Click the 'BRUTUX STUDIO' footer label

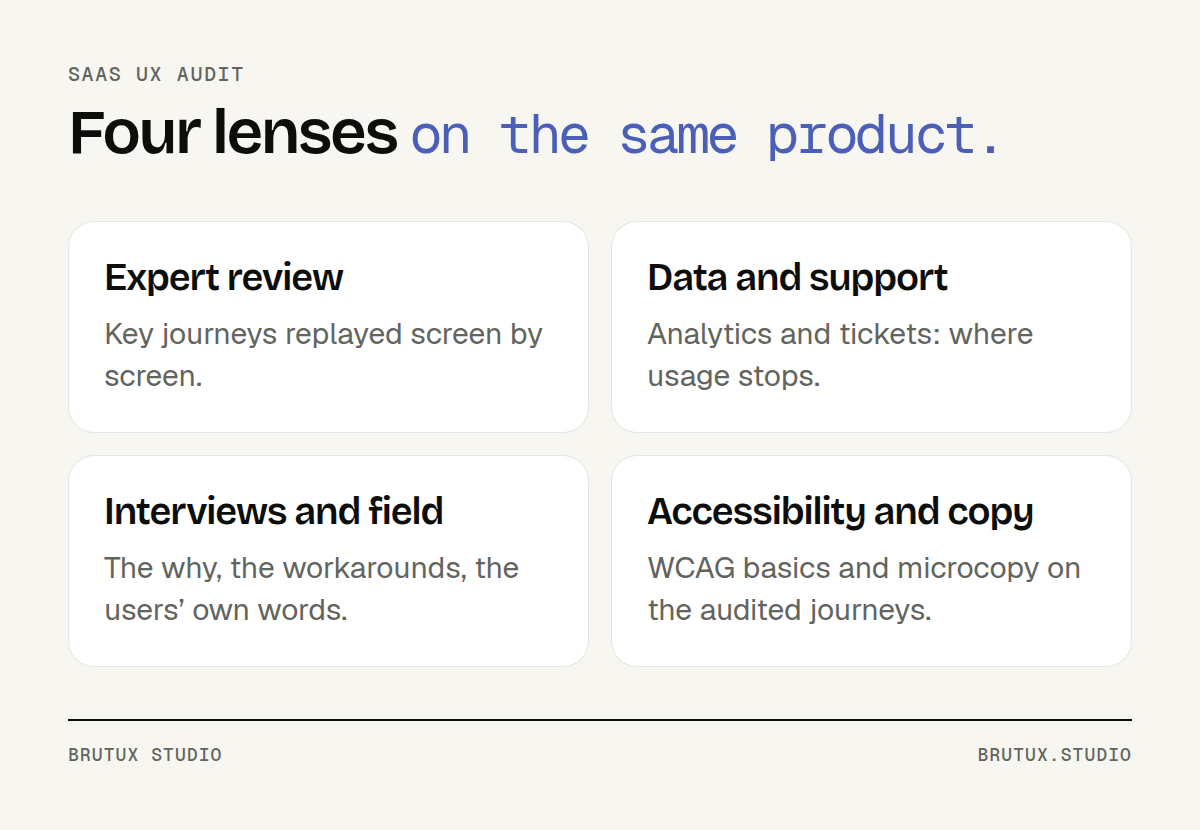pos(145,755)
